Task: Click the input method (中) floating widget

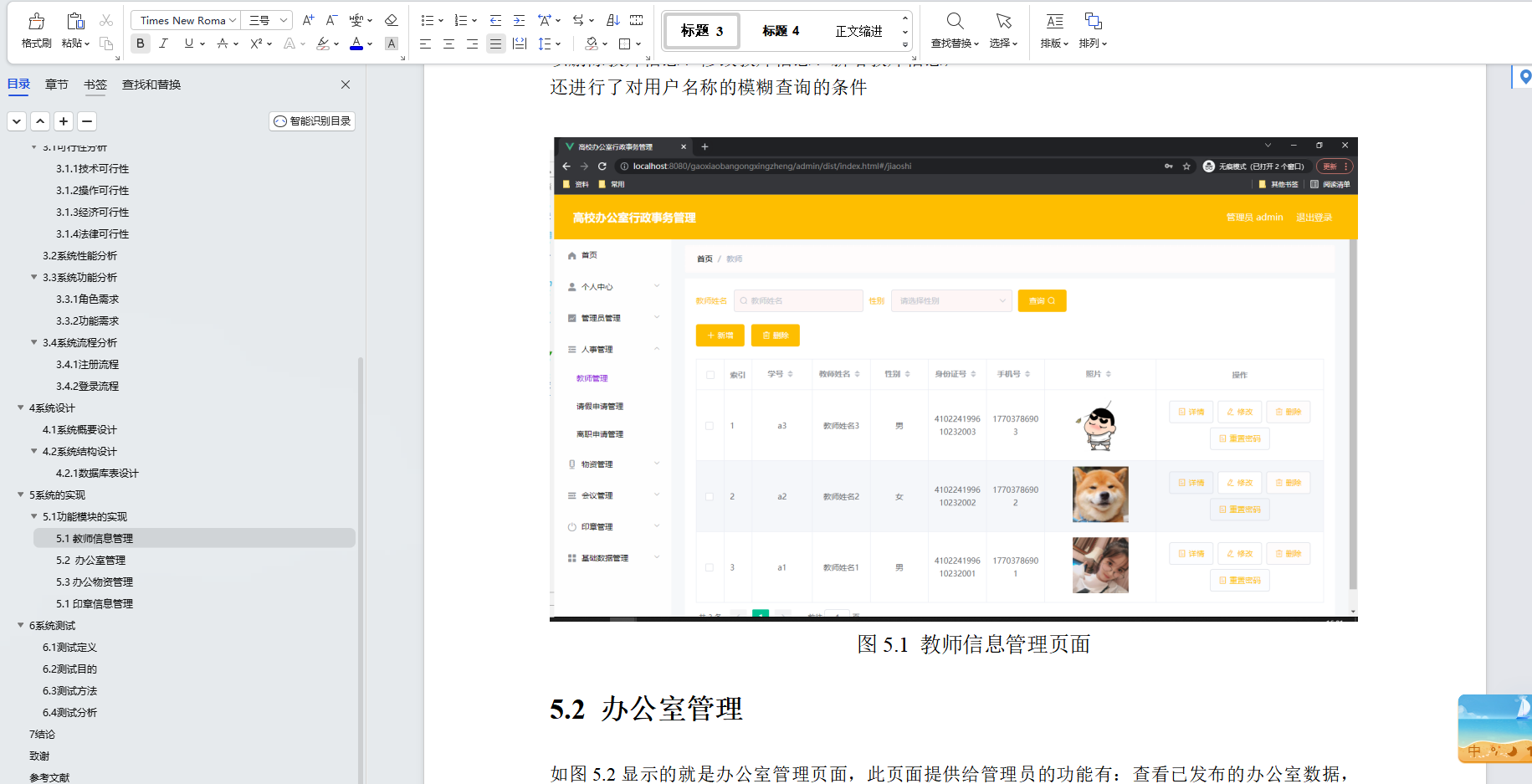Action: (x=1494, y=729)
